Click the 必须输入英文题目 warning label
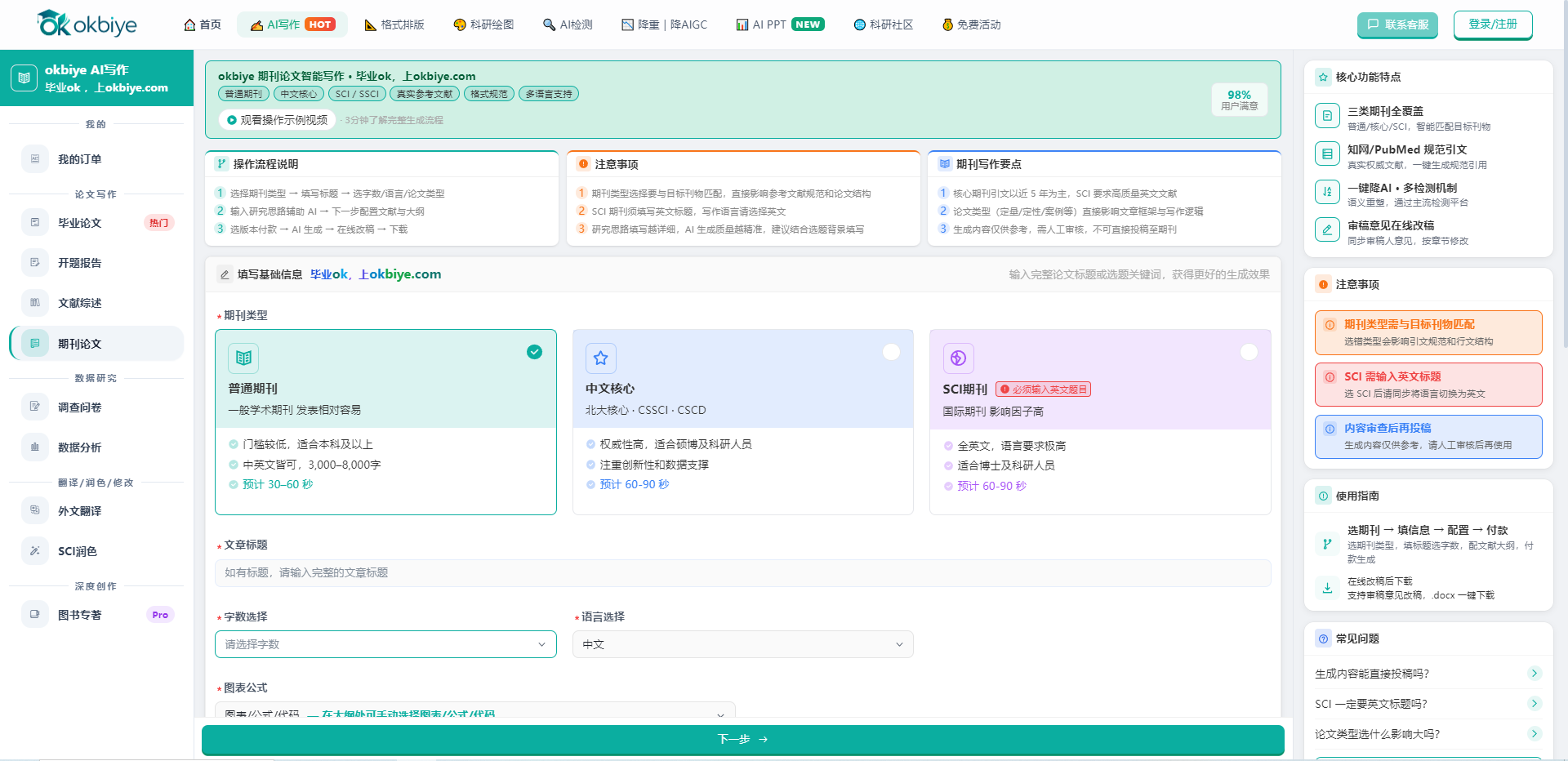This screenshot has height=761, width=1568. tap(1044, 389)
